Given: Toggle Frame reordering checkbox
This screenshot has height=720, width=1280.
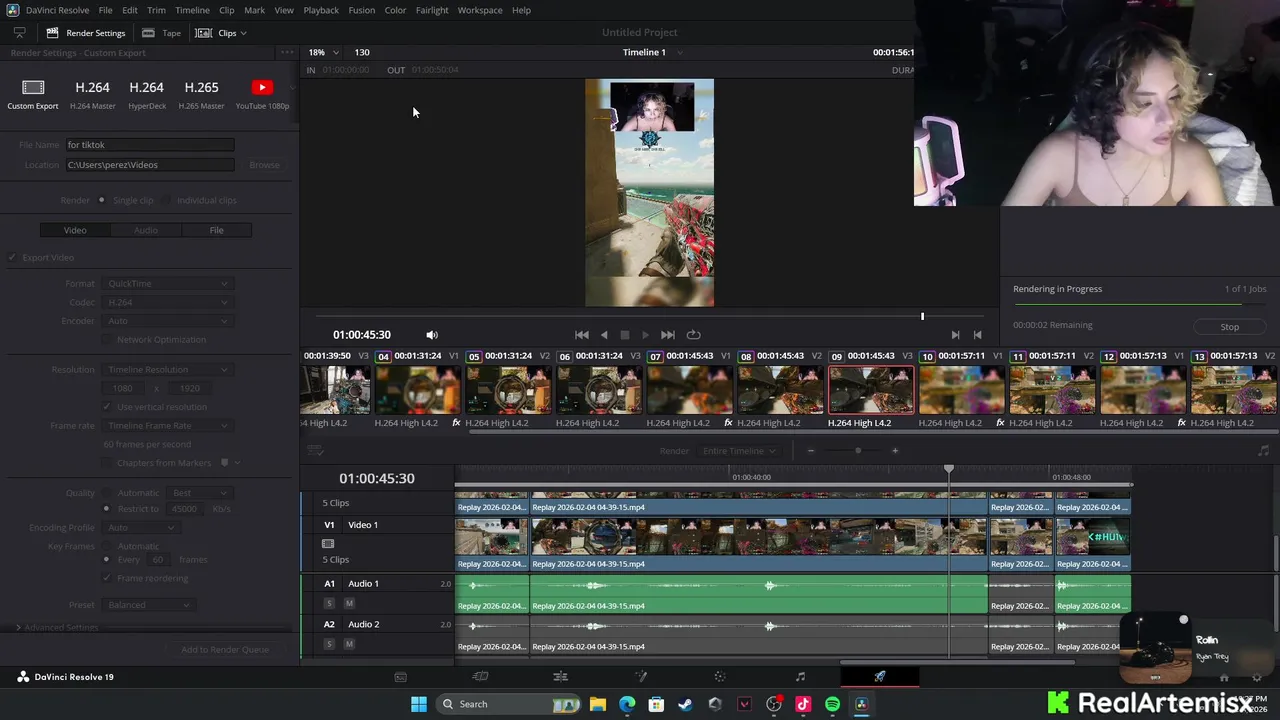Looking at the screenshot, I should pos(107,578).
